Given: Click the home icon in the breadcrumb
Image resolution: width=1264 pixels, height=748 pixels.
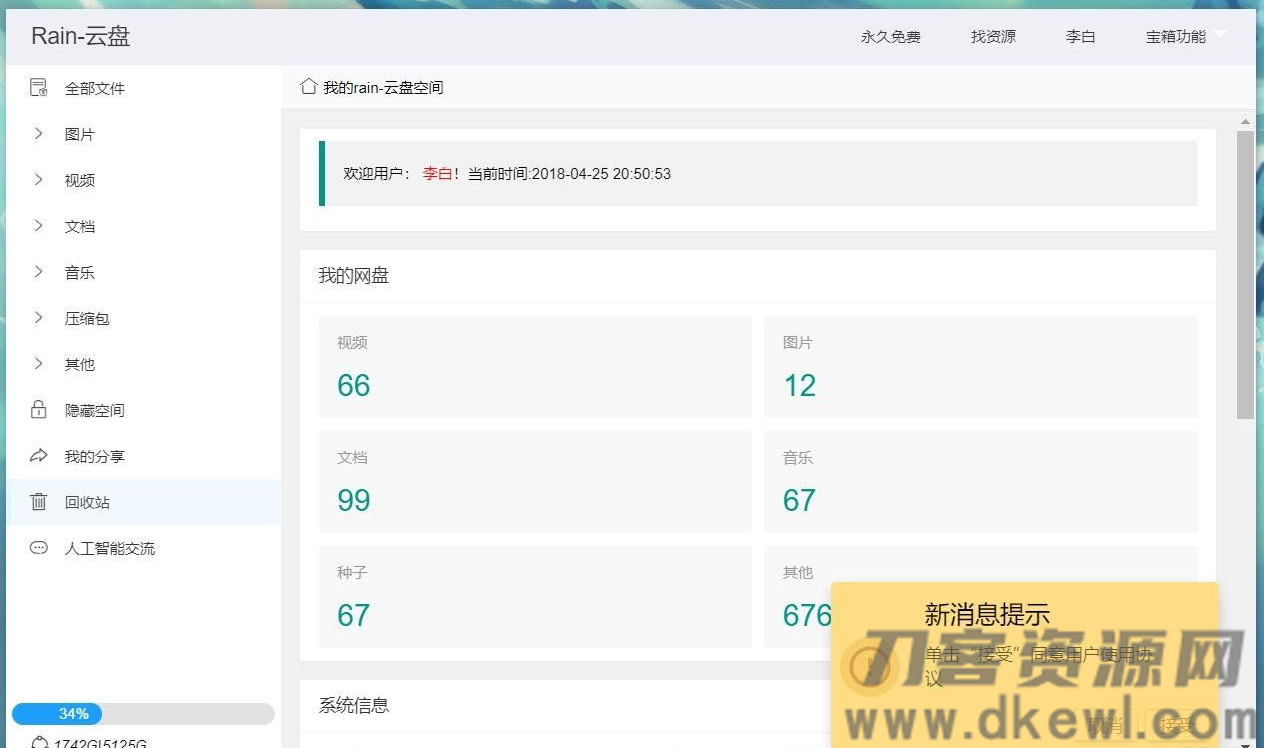Looking at the screenshot, I should 309,87.
